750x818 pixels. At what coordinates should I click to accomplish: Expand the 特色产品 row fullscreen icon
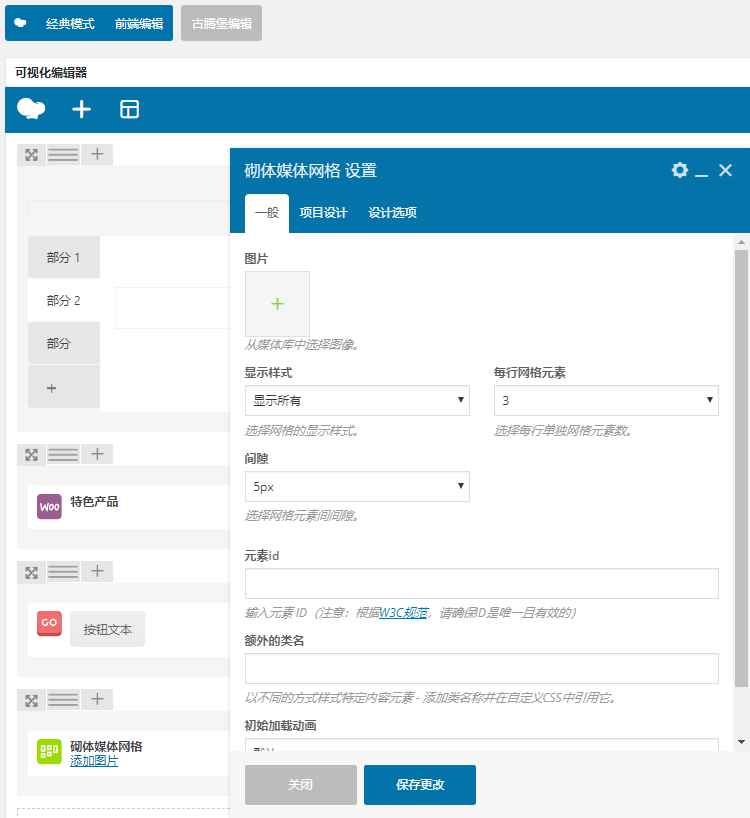pyautogui.click(x=31, y=454)
